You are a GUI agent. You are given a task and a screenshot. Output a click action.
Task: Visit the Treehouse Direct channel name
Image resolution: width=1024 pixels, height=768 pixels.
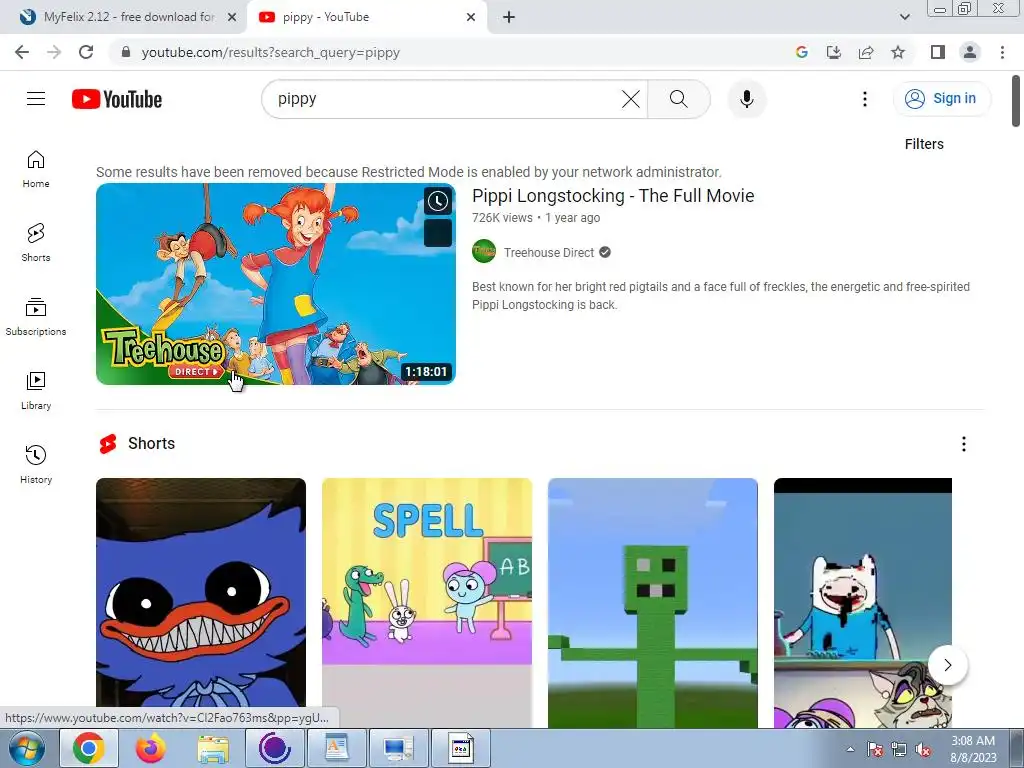click(x=549, y=253)
